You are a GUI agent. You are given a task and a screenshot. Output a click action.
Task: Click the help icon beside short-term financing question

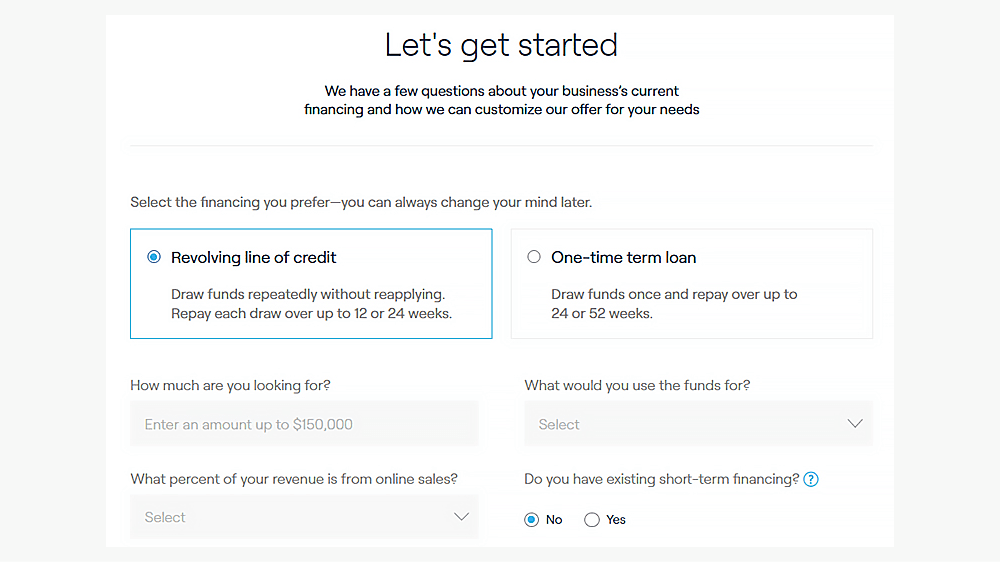(811, 479)
